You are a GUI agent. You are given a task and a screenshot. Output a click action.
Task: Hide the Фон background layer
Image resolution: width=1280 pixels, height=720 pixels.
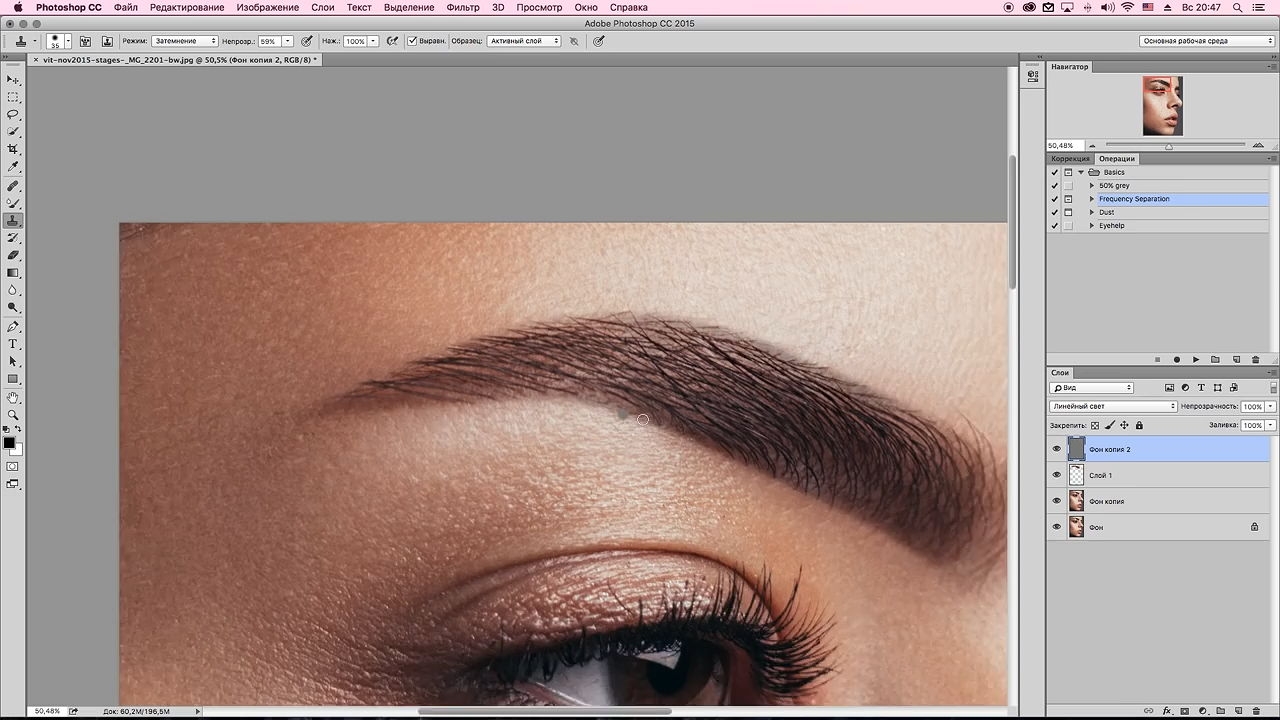1057,527
